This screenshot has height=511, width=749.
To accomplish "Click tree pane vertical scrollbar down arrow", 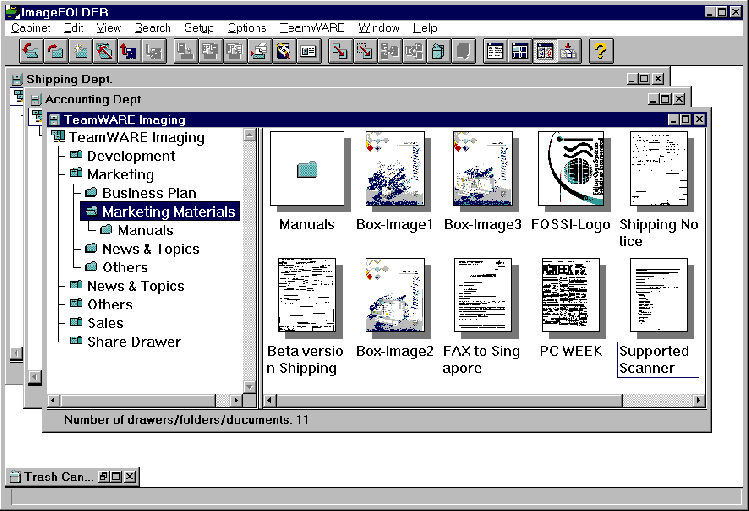I will [249, 386].
